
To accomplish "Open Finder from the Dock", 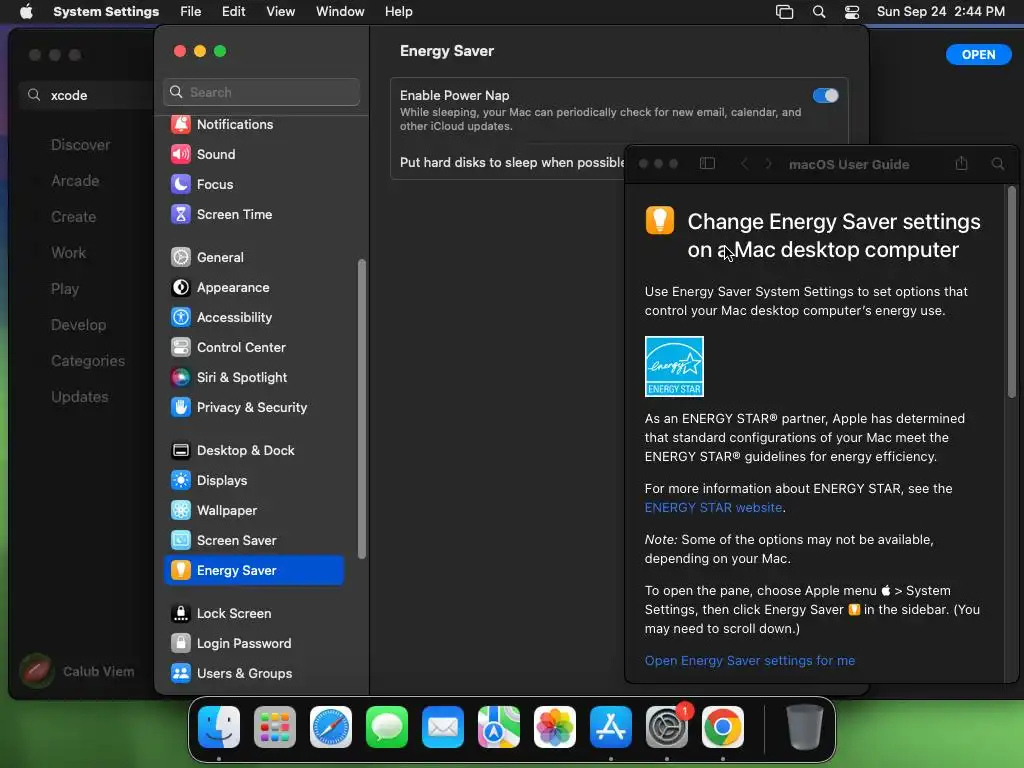I will 219,727.
